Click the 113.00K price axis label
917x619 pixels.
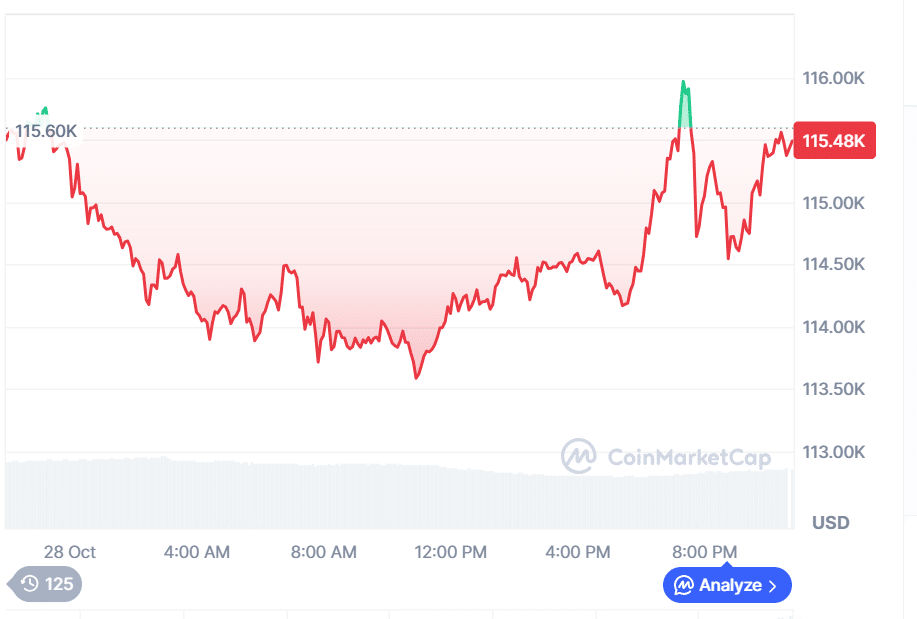(x=833, y=452)
